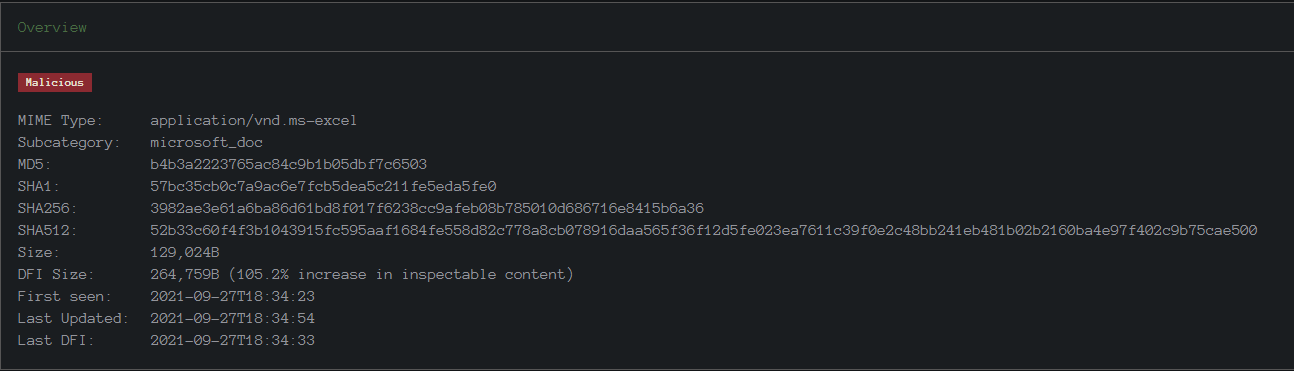Click the SHA1 hash value
1294x371 pixels.
[323, 187]
